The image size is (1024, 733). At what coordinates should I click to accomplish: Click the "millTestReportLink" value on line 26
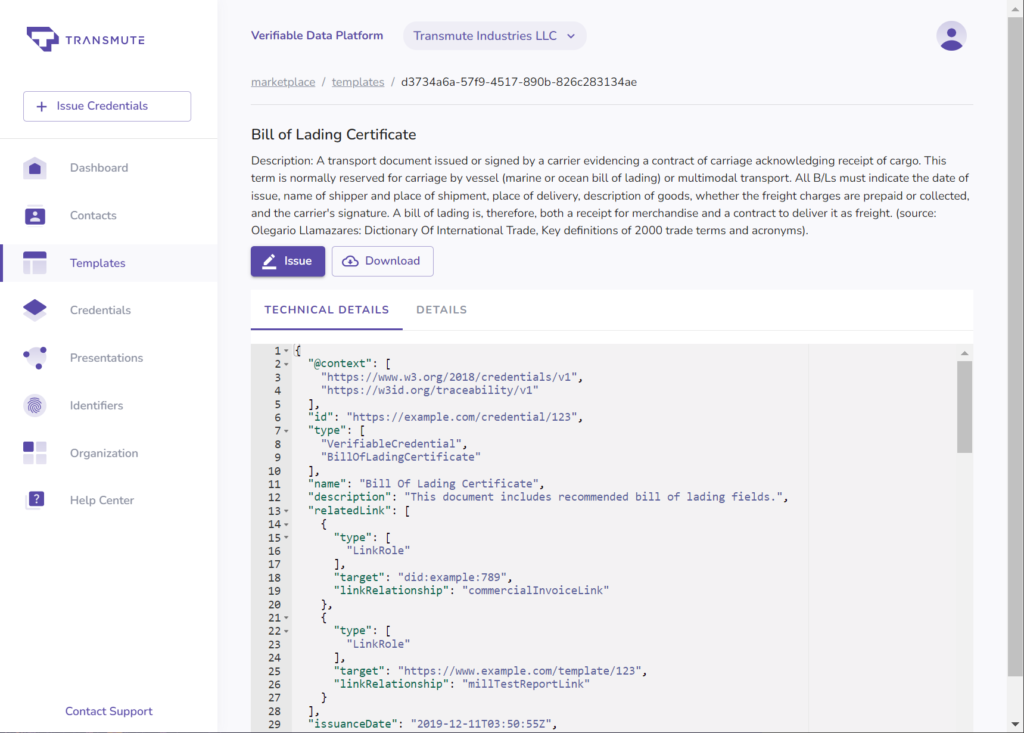click(x=526, y=684)
